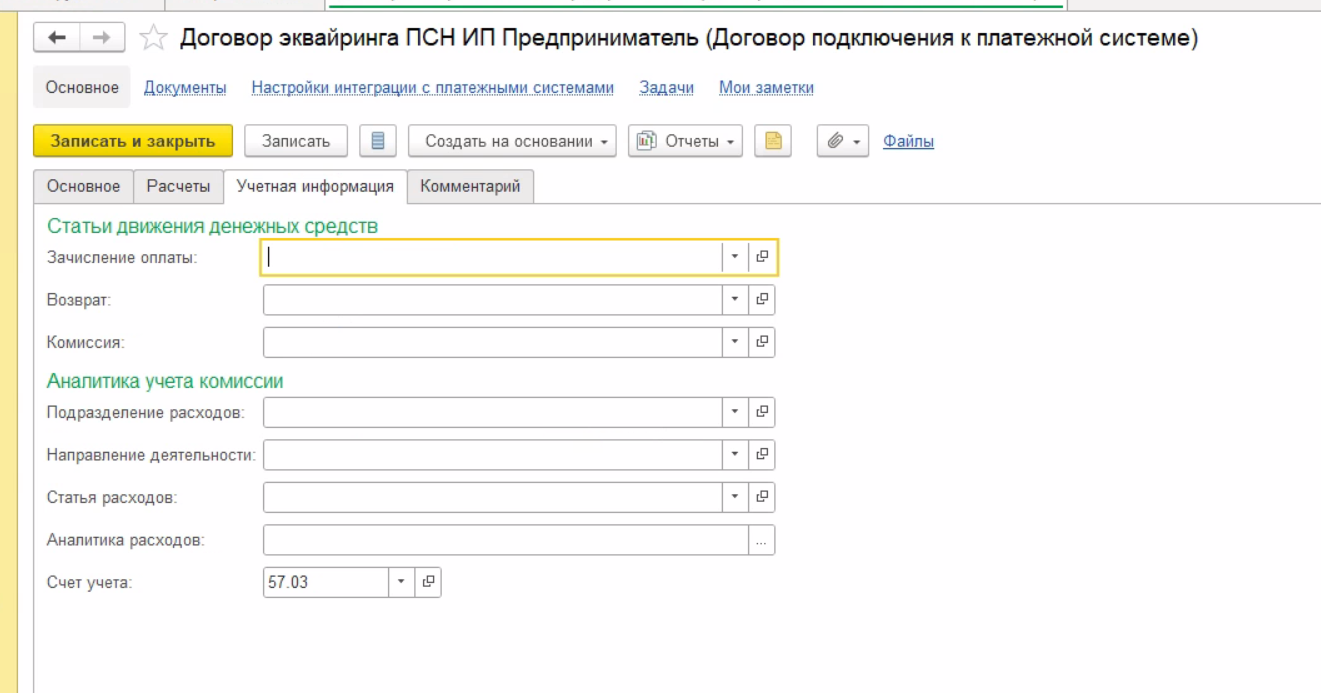1321x693 pixels.
Task: Open the Зачисление оплаты linked item icon
Action: 762,257
